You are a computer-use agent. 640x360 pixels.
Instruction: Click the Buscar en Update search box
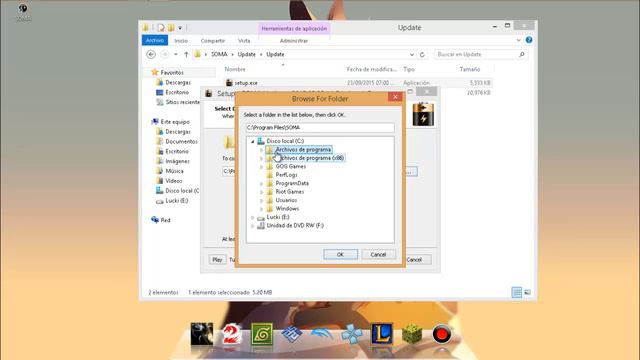(x=481, y=54)
